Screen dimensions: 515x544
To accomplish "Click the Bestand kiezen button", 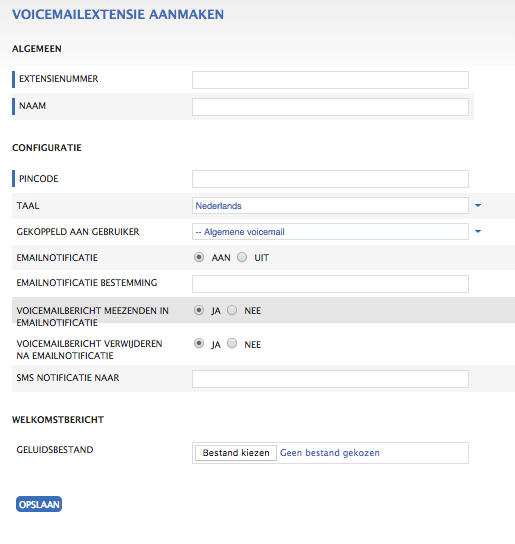I will click(x=236, y=453).
